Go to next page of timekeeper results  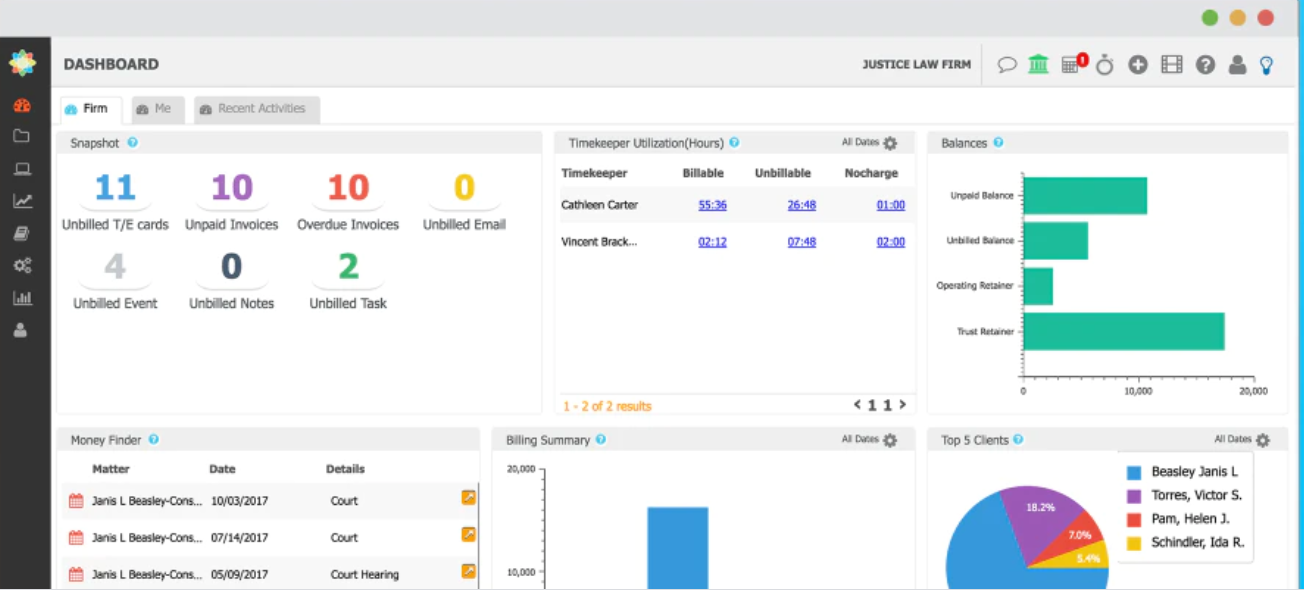point(902,405)
